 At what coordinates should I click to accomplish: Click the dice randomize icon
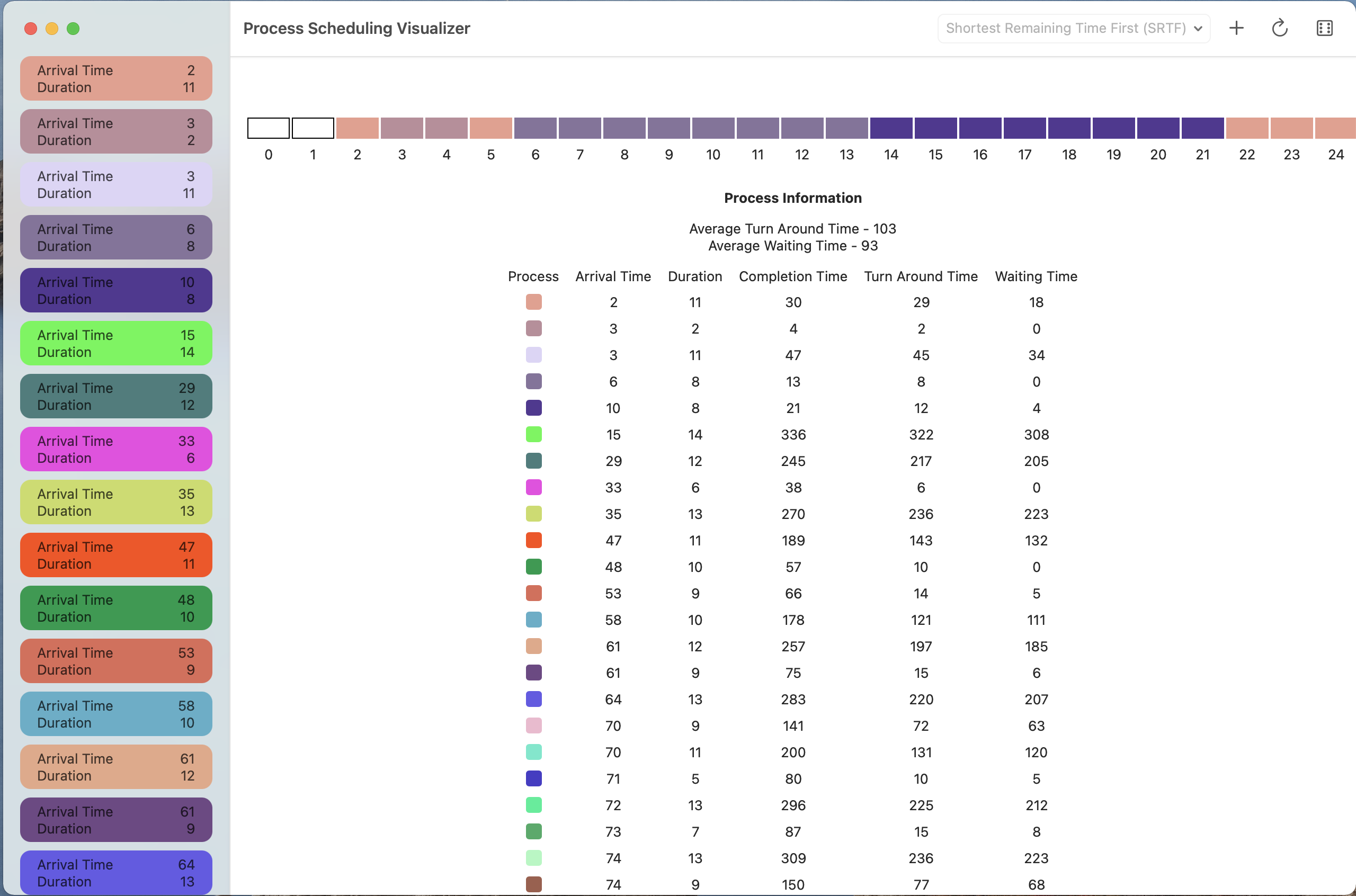1324,28
